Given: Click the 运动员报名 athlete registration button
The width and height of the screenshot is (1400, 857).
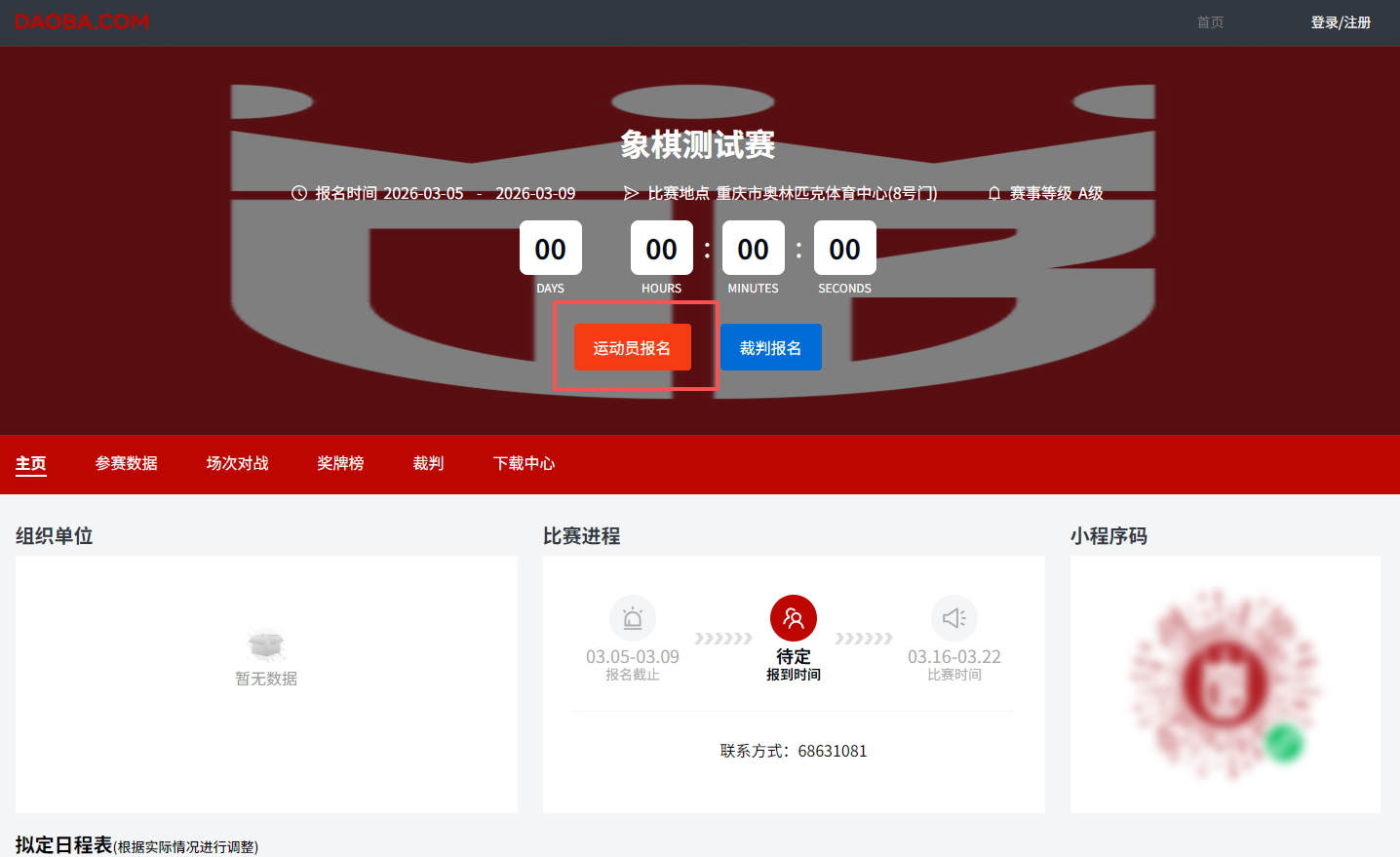Looking at the screenshot, I should [x=632, y=346].
